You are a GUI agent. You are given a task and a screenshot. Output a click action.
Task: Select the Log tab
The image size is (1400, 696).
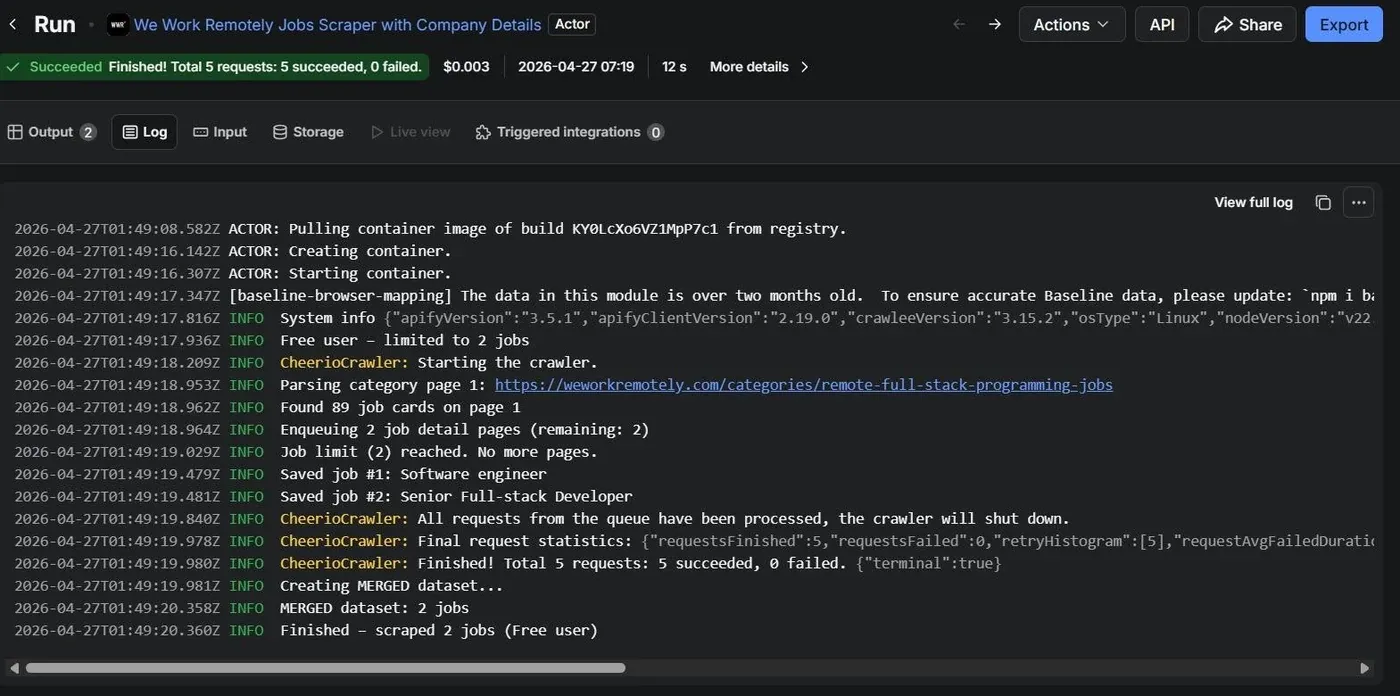point(144,132)
